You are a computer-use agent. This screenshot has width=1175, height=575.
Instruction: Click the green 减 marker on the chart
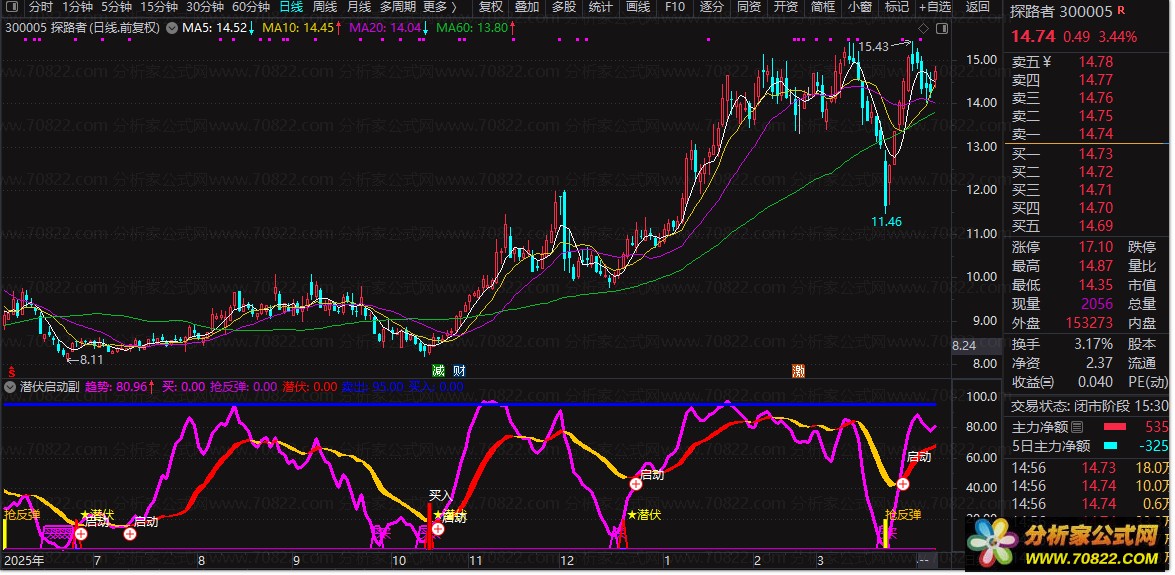coord(438,370)
